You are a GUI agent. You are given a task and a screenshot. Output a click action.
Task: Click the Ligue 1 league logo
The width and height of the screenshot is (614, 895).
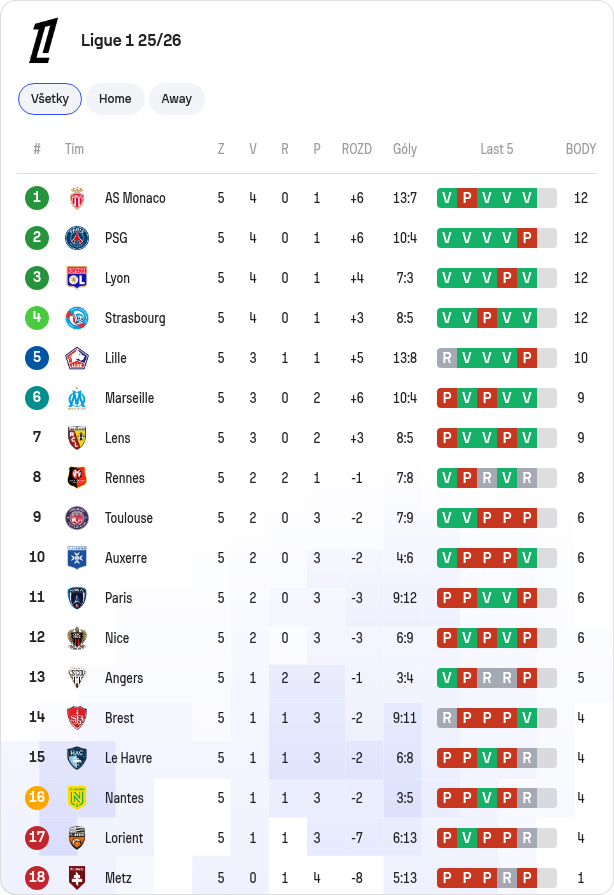43,41
